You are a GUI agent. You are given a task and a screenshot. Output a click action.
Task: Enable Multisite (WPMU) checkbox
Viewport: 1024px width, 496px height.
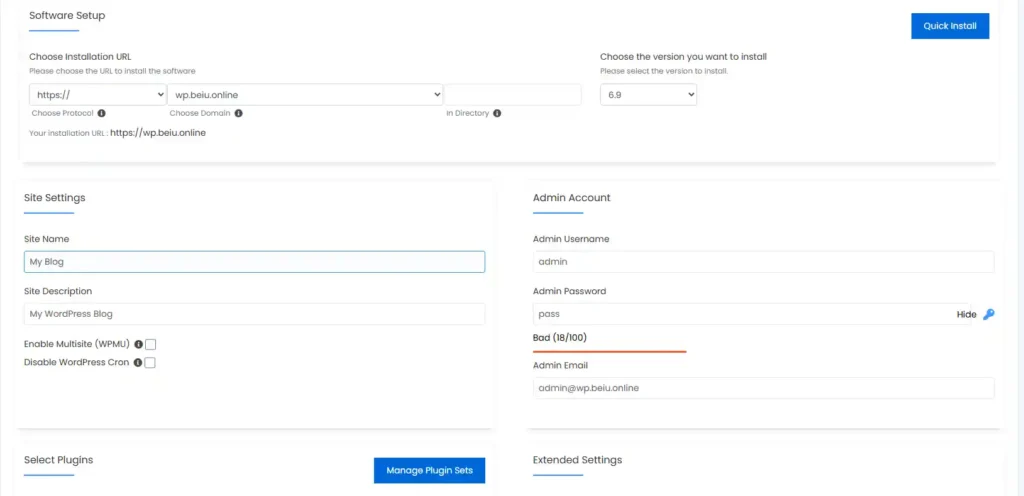coord(150,345)
